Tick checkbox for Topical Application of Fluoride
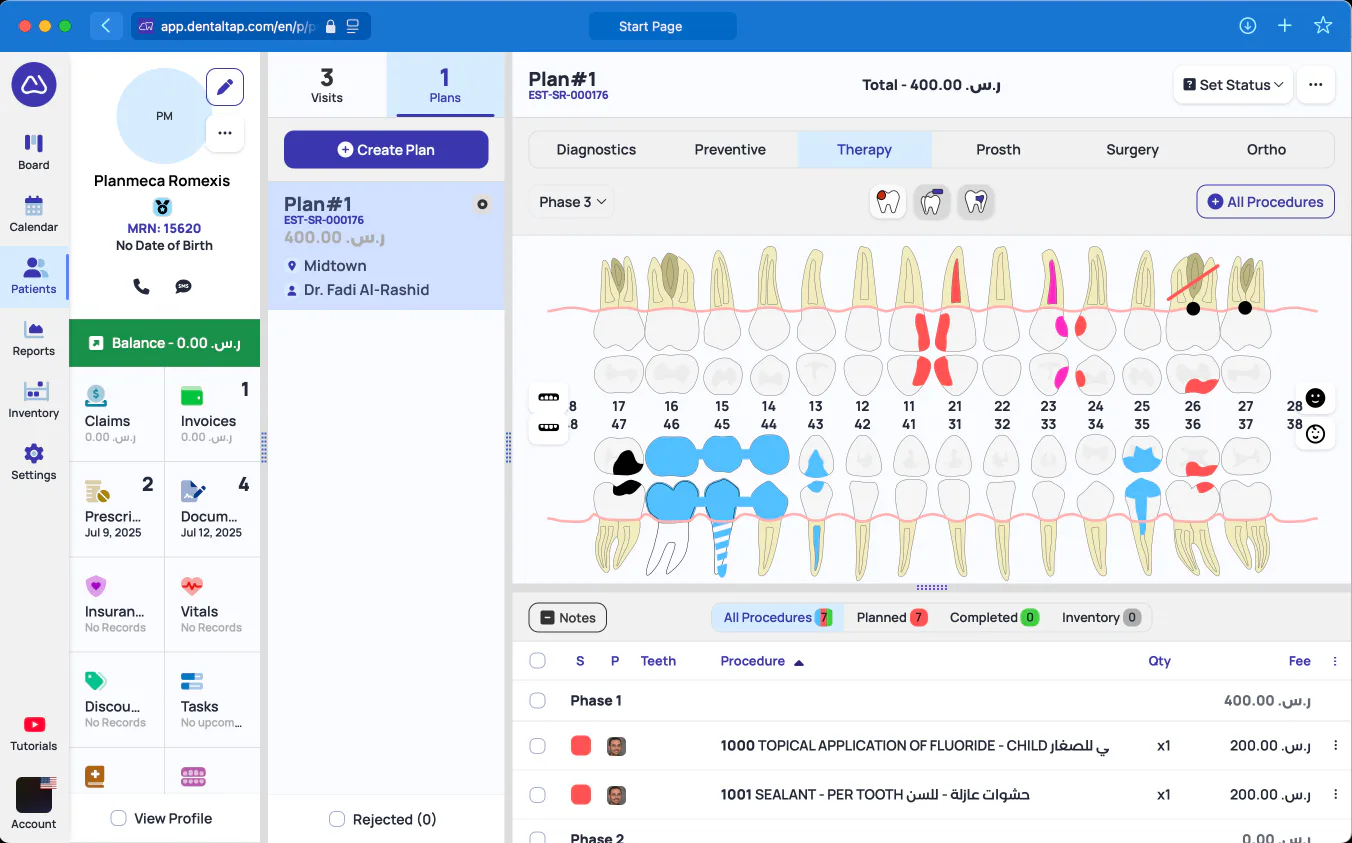Screen dimensions: 1352x843 click(537, 746)
